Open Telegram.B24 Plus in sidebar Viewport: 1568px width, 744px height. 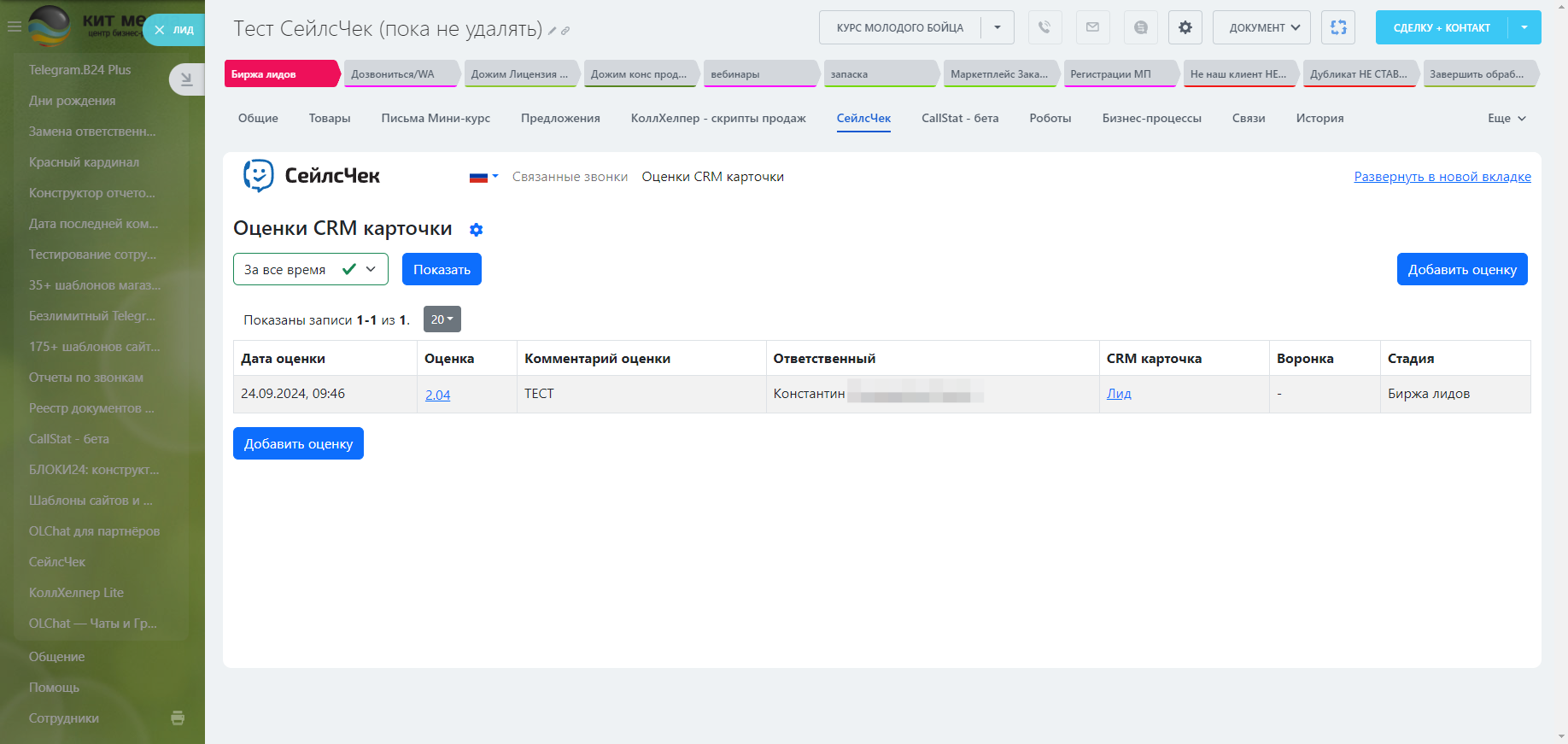pyautogui.click(x=80, y=70)
